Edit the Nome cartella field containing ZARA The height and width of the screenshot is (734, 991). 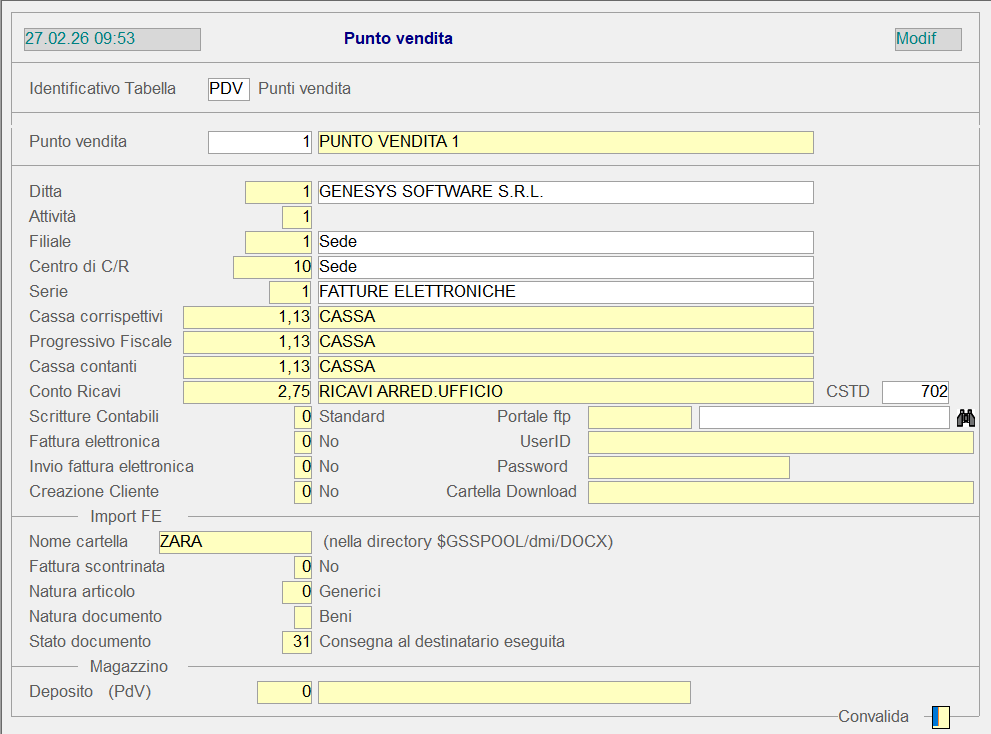[x=235, y=542]
